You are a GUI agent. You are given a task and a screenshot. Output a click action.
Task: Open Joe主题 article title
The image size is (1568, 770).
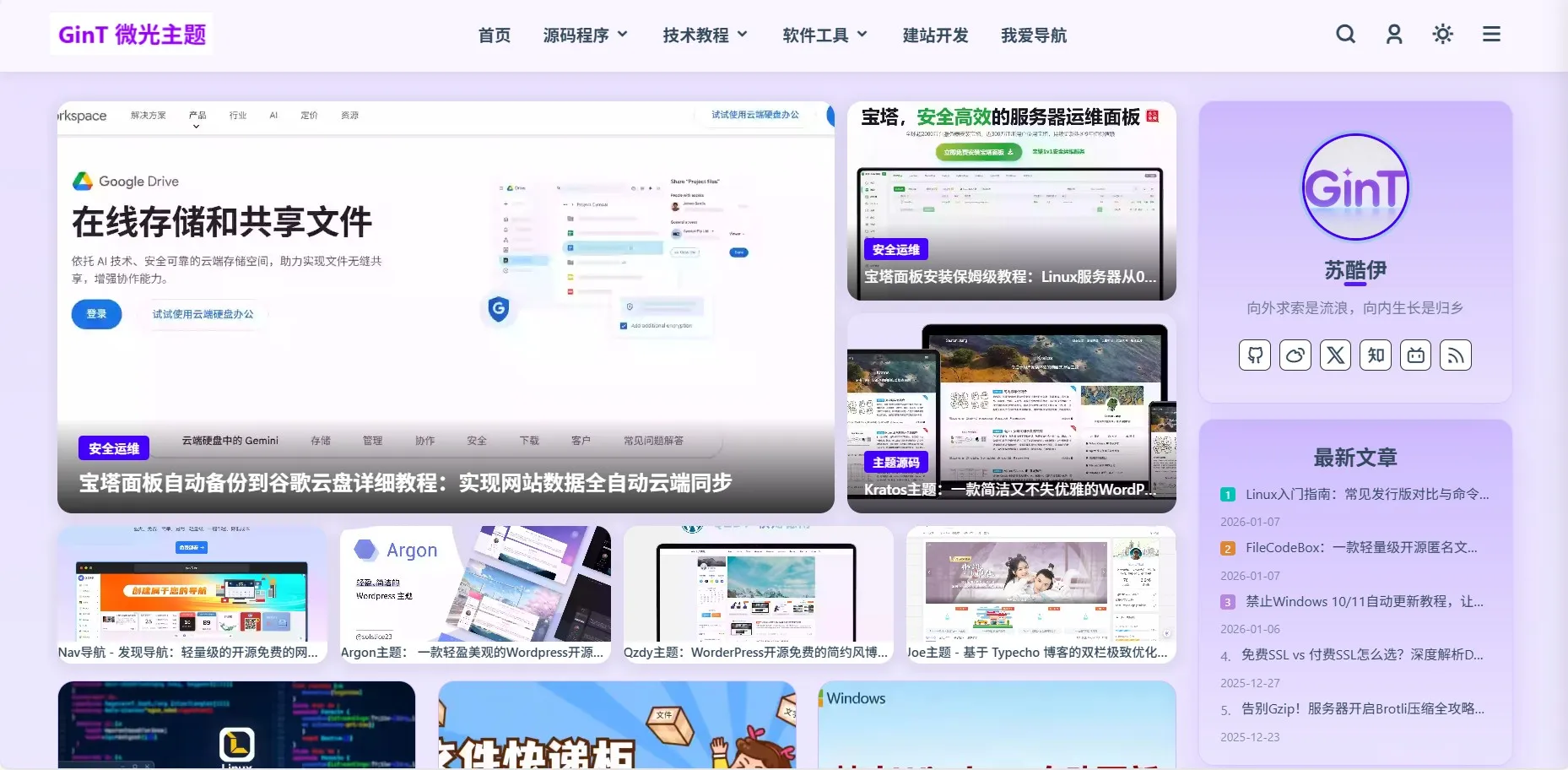coord(1037,653)
